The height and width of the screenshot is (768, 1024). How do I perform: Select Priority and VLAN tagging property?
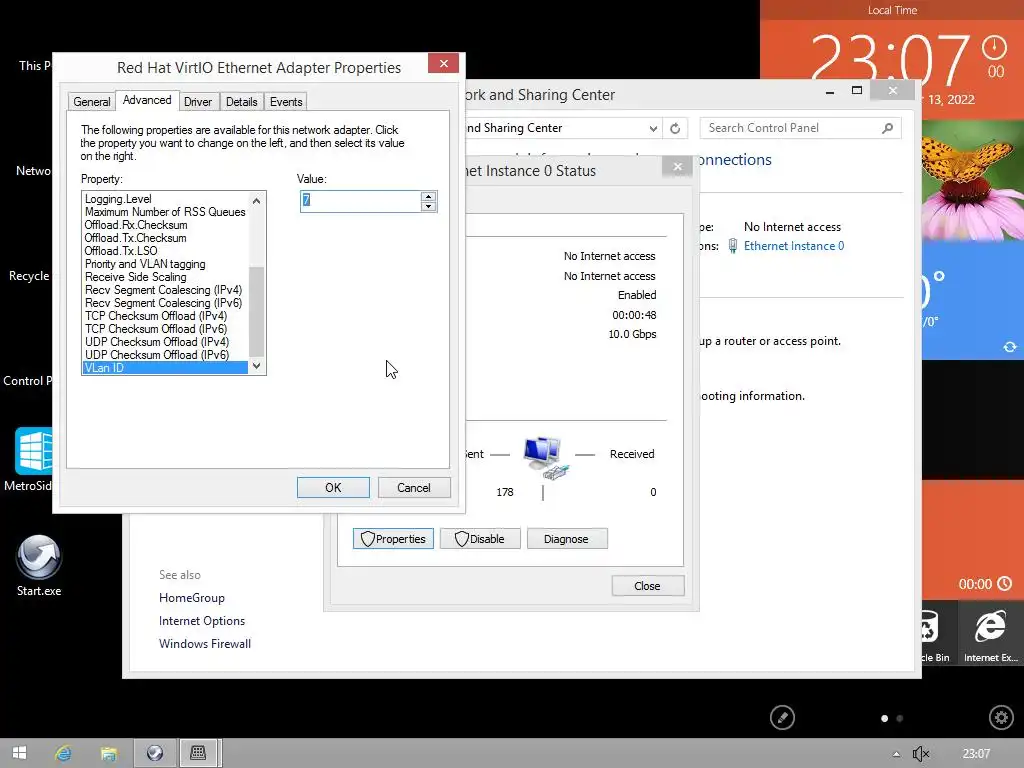coord(165,264)
